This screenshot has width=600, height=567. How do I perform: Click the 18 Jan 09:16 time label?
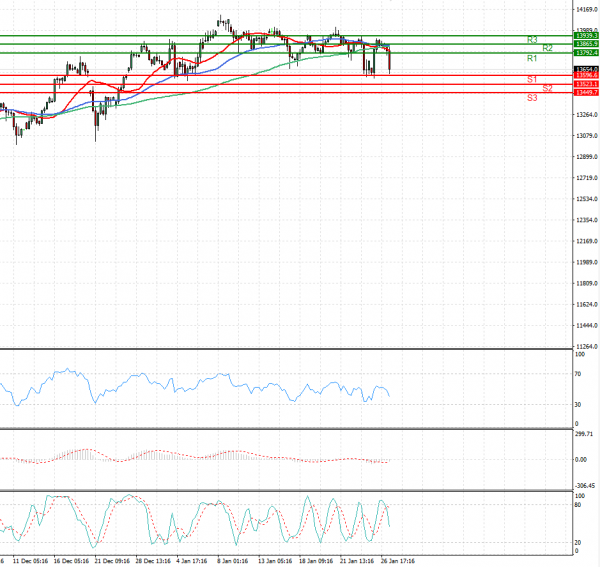[316, 561]
